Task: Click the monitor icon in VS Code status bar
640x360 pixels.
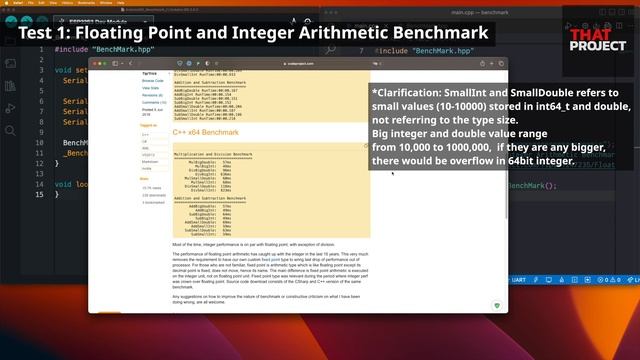Action: pos(549,280)
